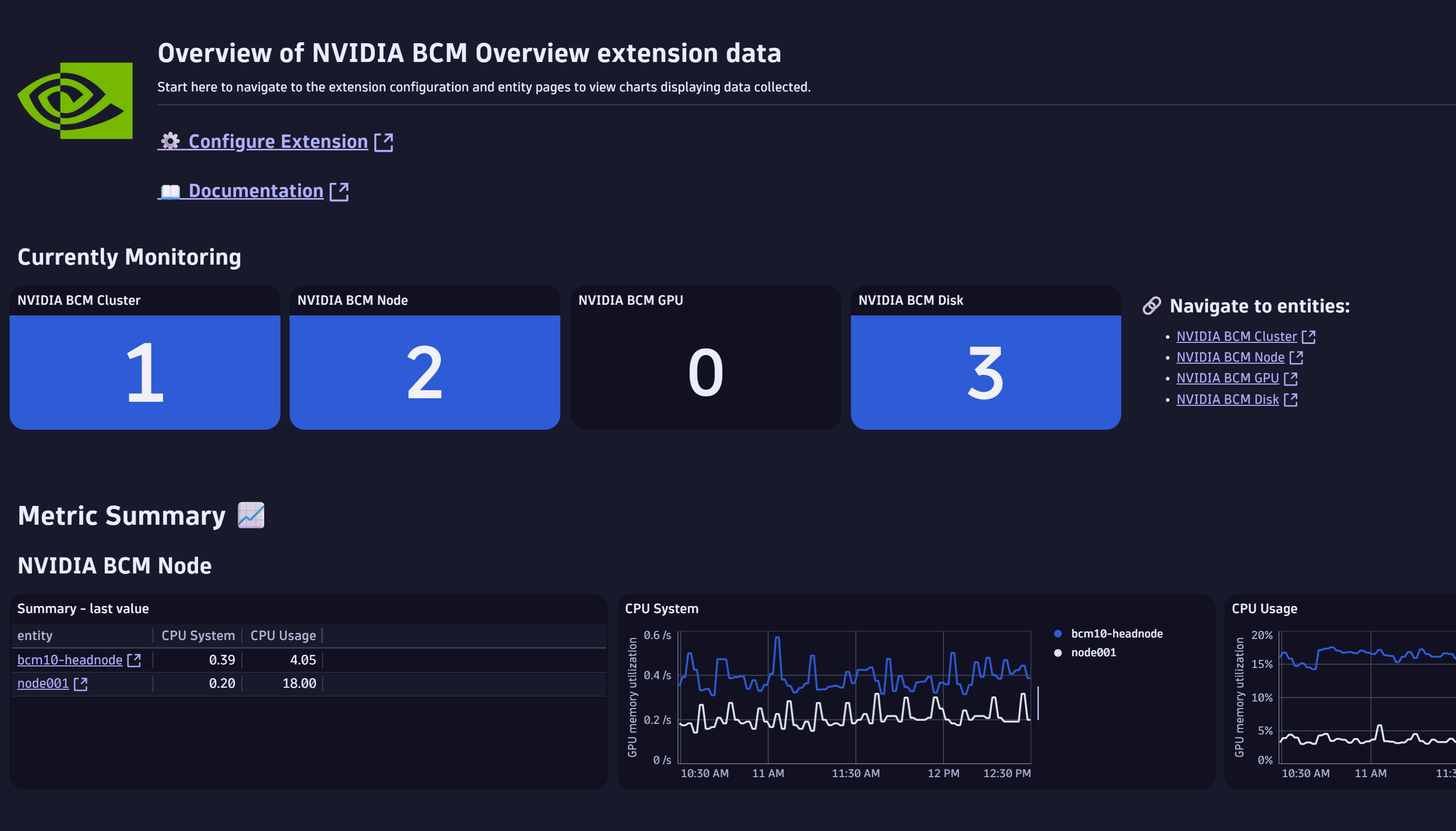
Task: Click external-link icon after NVIDIA BCM Disk link
Action: (x=1290, y=400)
